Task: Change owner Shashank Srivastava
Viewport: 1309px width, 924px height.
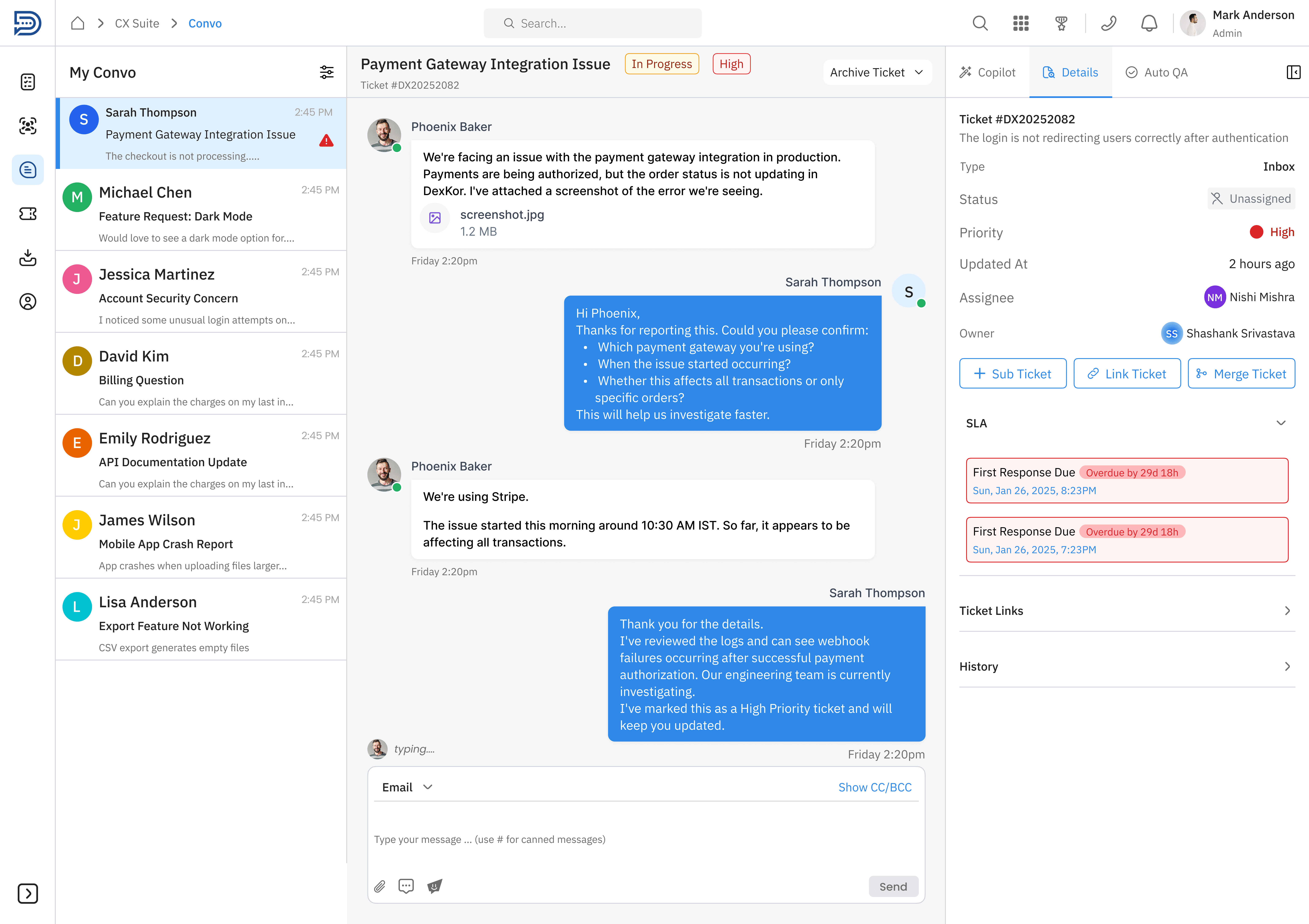Action: point(1228,333)
